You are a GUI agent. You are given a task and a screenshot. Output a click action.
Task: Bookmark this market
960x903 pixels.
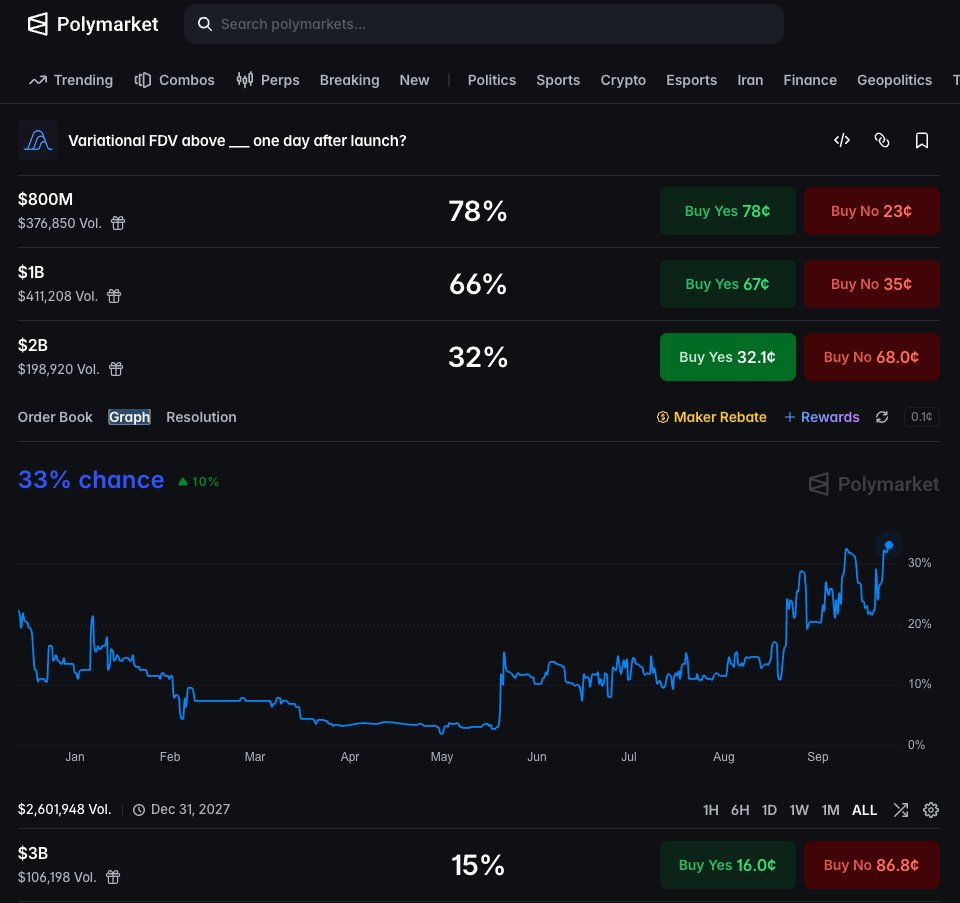click(x=921, y=140)
